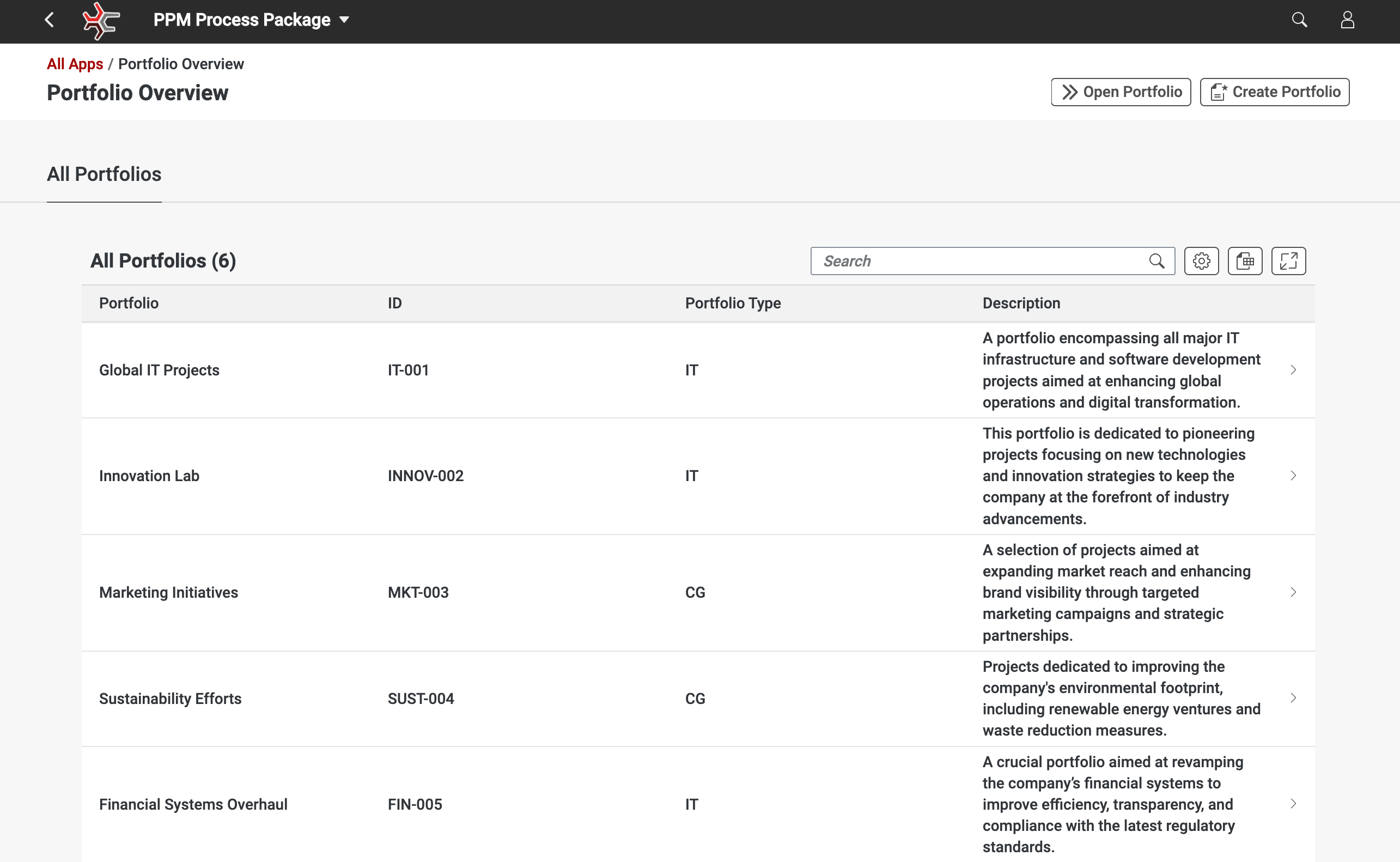Screen dimensions: 1400x862
Task: Open Sustainability Efforts row arrow
Action: click(x=1293, y=699)
